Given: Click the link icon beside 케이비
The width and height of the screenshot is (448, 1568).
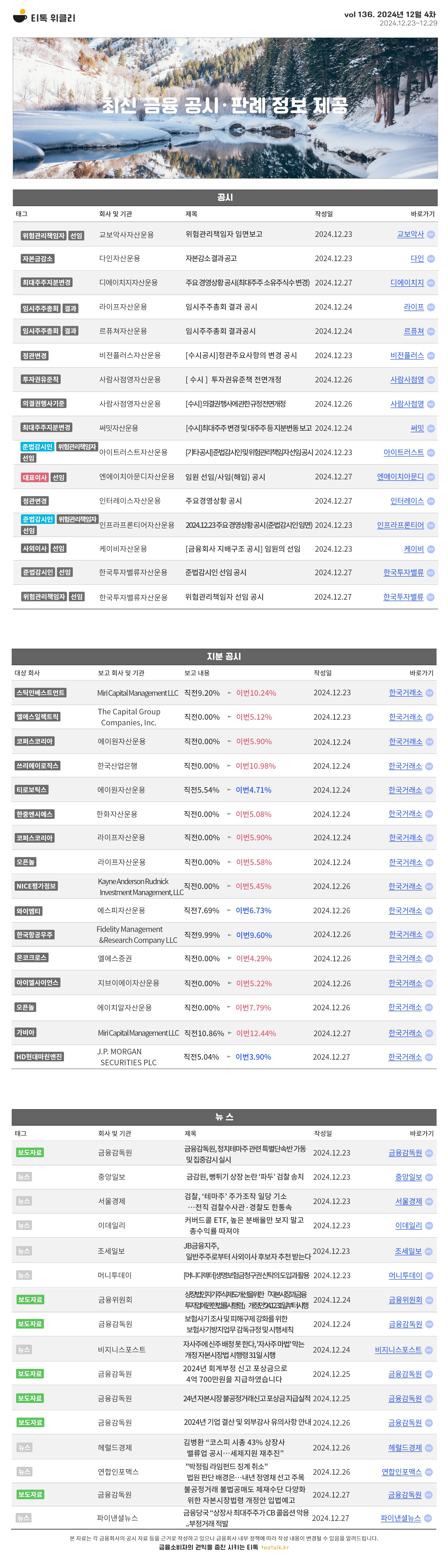Looking at the screenshot, I should click(x=431, y=549).
